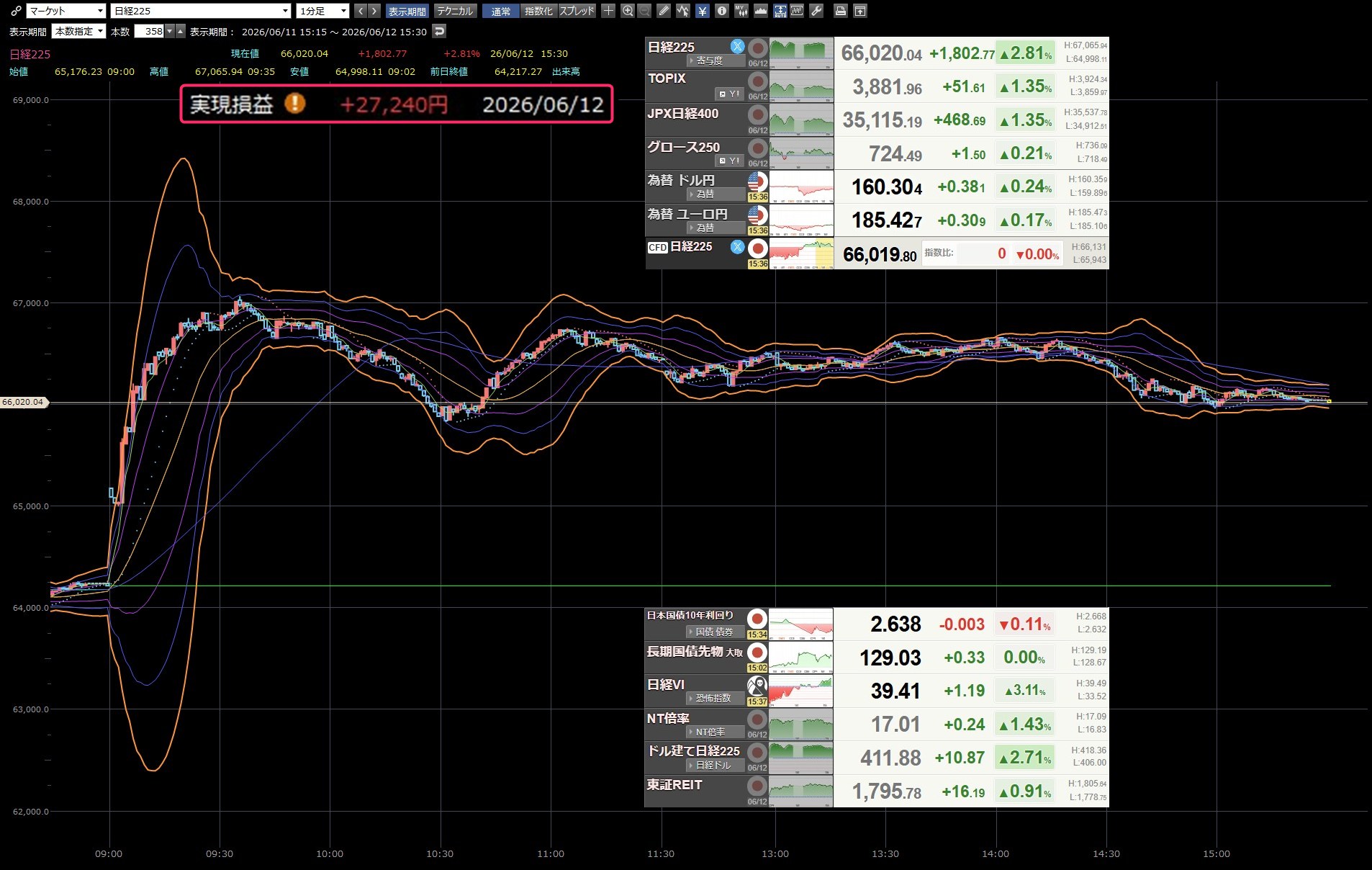Viewport: 1372px width, 870px height.
Task: Click the 日本国債10年利回り mini chart thumbnail
Action: [801, 624]
